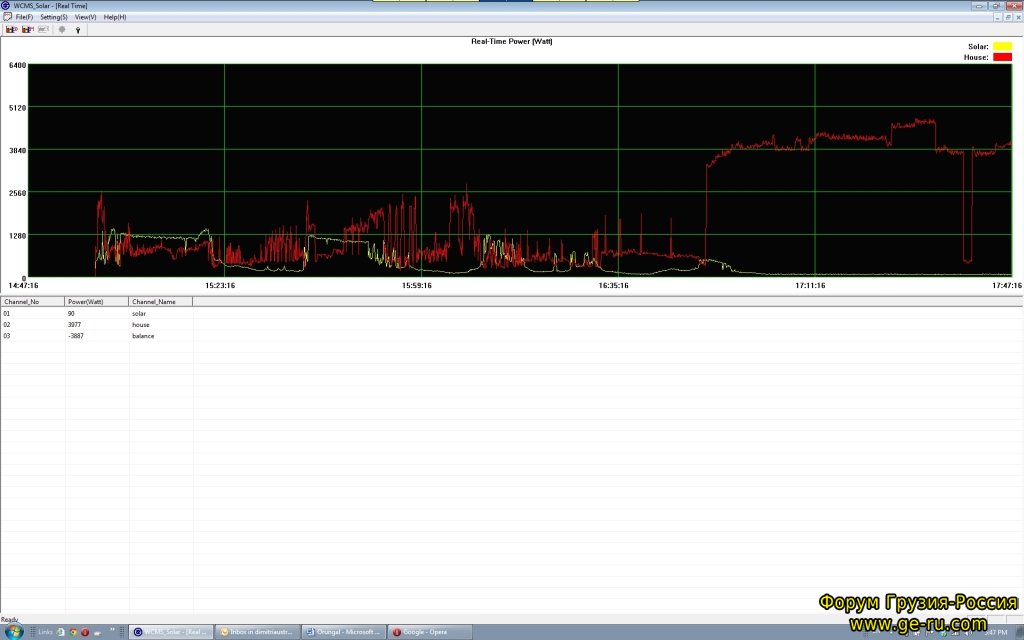The image size is (1024, 640).
Task: Click the Channel_No column header
Action: pos(33,302)
